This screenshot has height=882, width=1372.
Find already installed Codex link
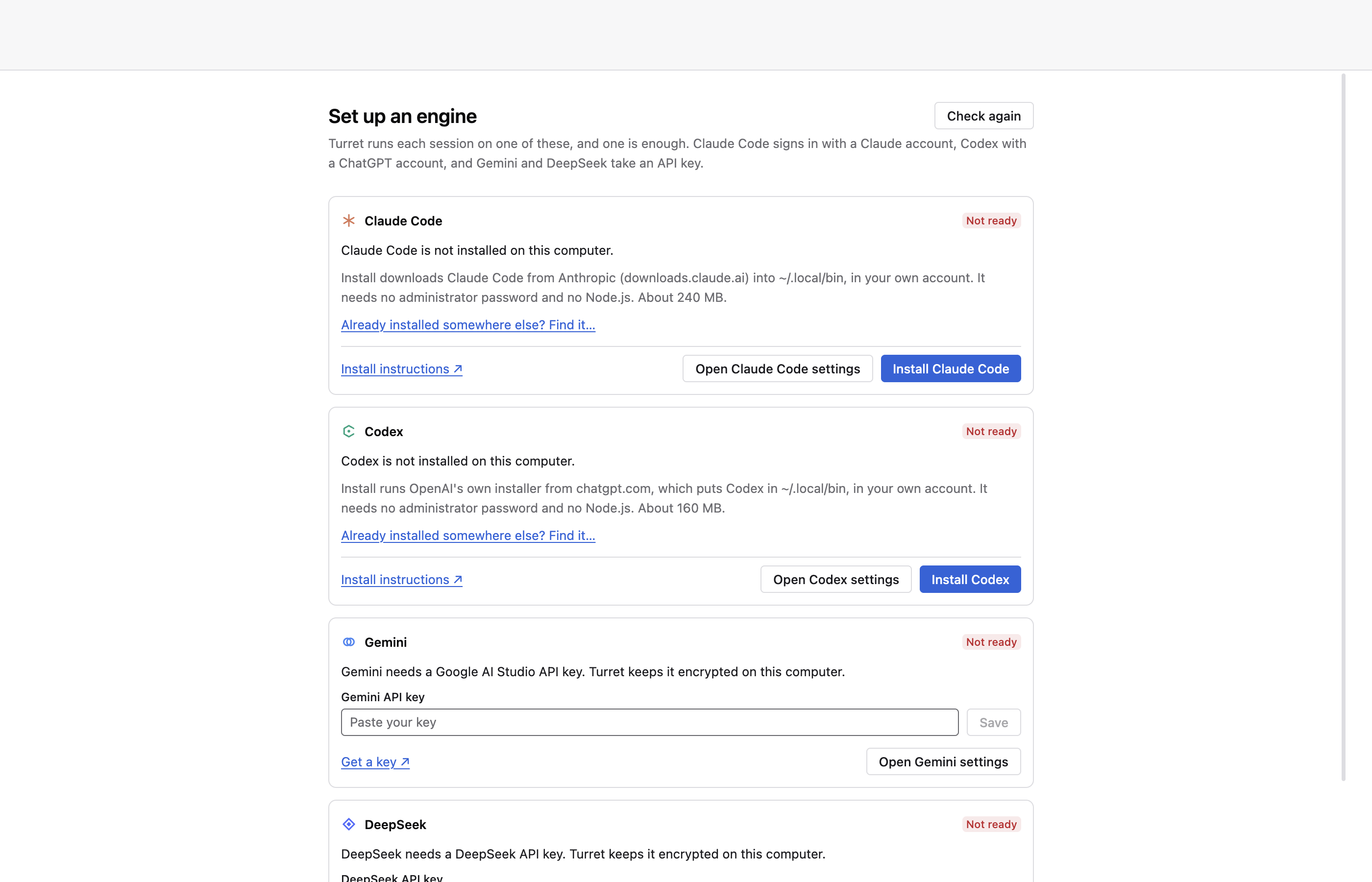coord(468,536)
